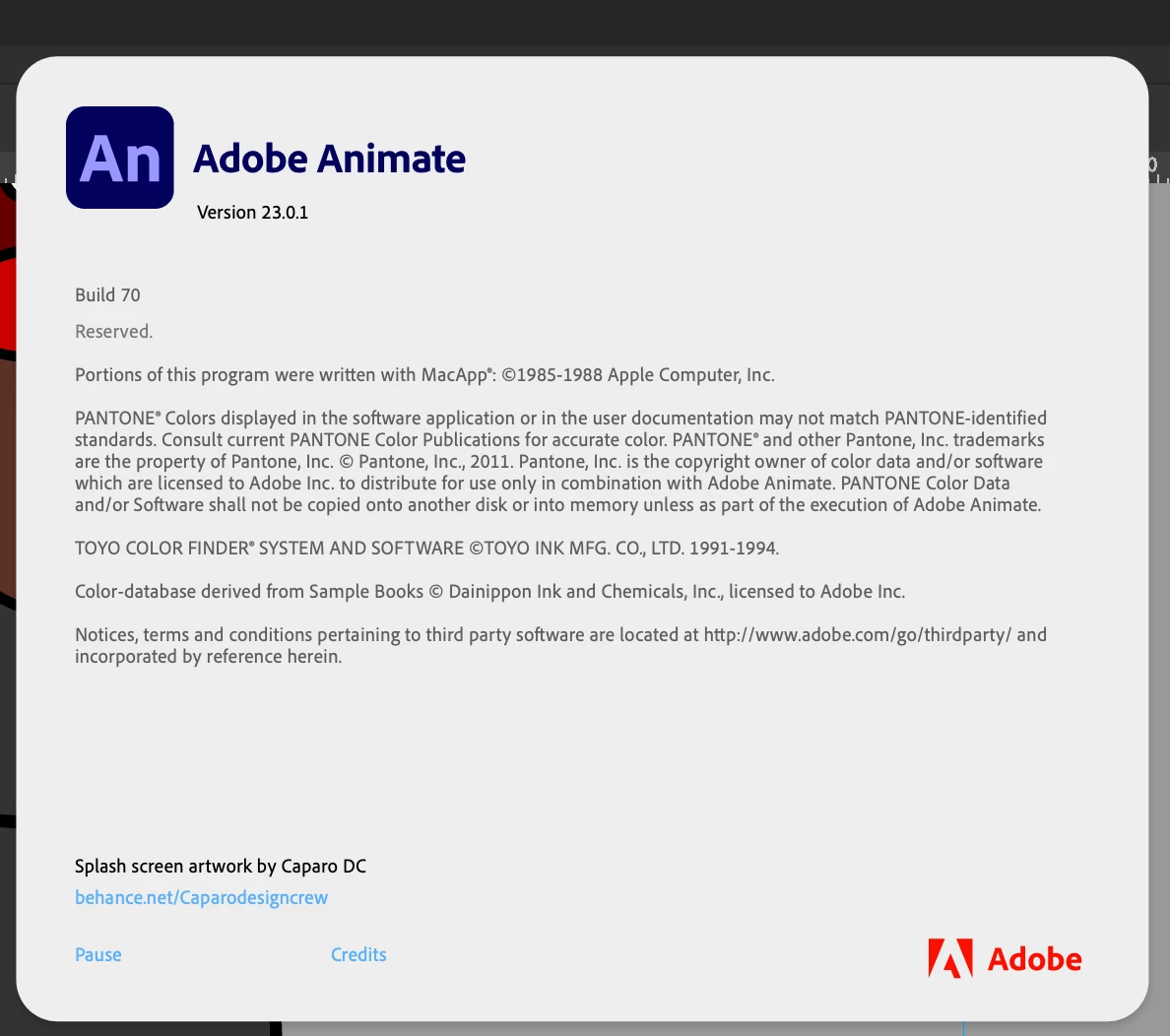Click the MacApp Apple Computer notice line
1170x1036 pixels.
[424, 374]
